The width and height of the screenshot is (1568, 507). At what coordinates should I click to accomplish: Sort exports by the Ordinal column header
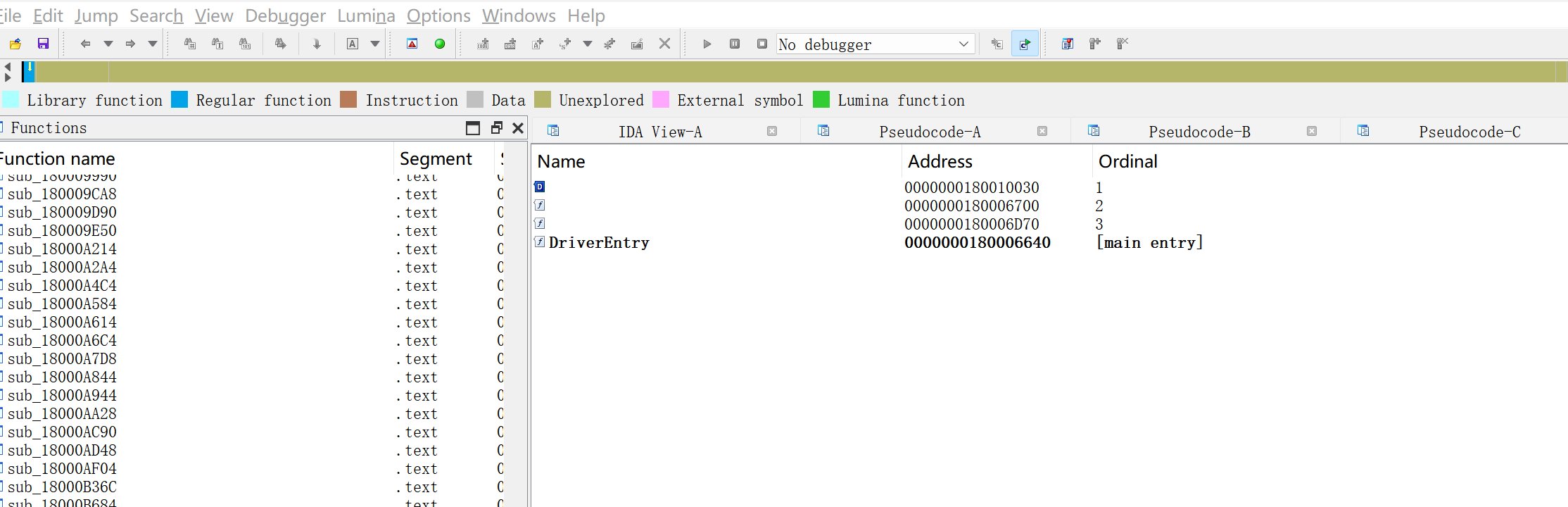[x=1127, y=161]
